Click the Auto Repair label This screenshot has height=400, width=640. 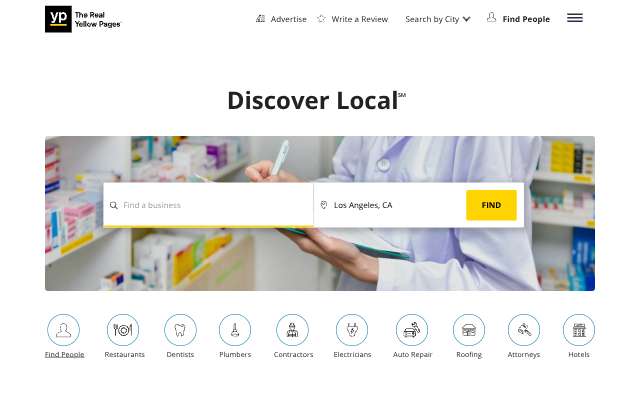pos(412,354)
